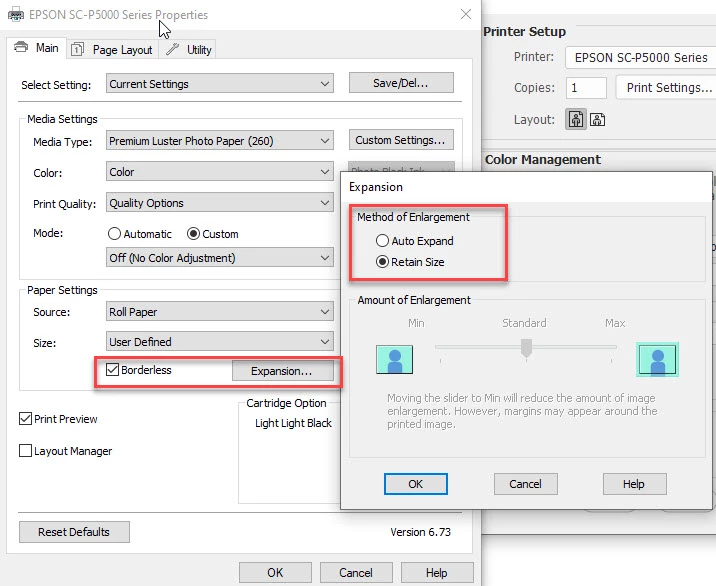Click the Copies input field
716x586 pixels.
tap(586, 88)
